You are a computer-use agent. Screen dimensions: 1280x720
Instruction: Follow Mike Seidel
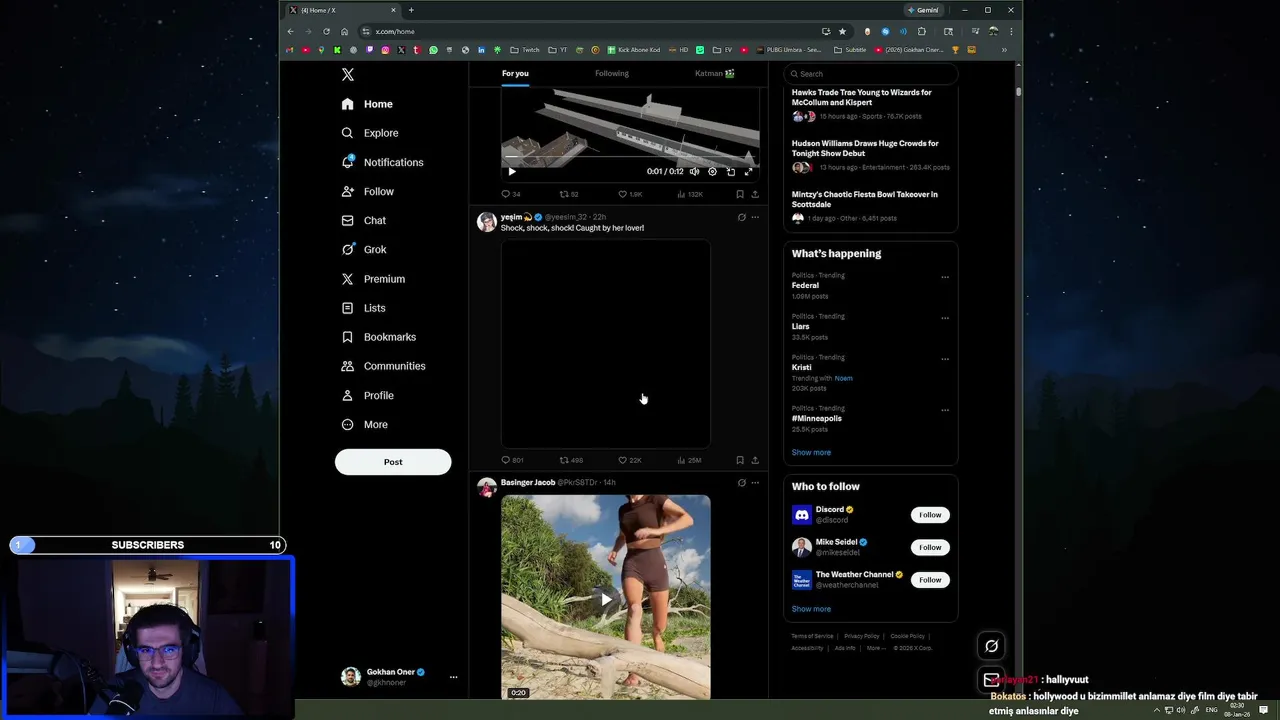click(x=930, y=547)
